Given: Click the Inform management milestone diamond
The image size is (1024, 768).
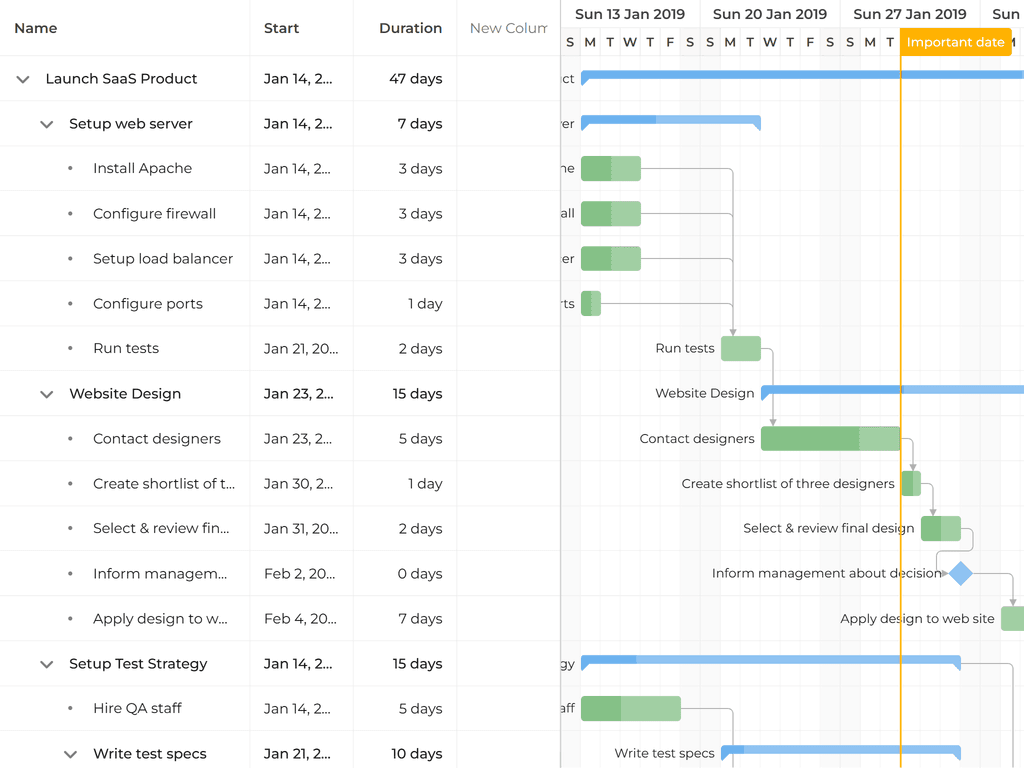Looking at the screenshot, I should pos(960,573).
